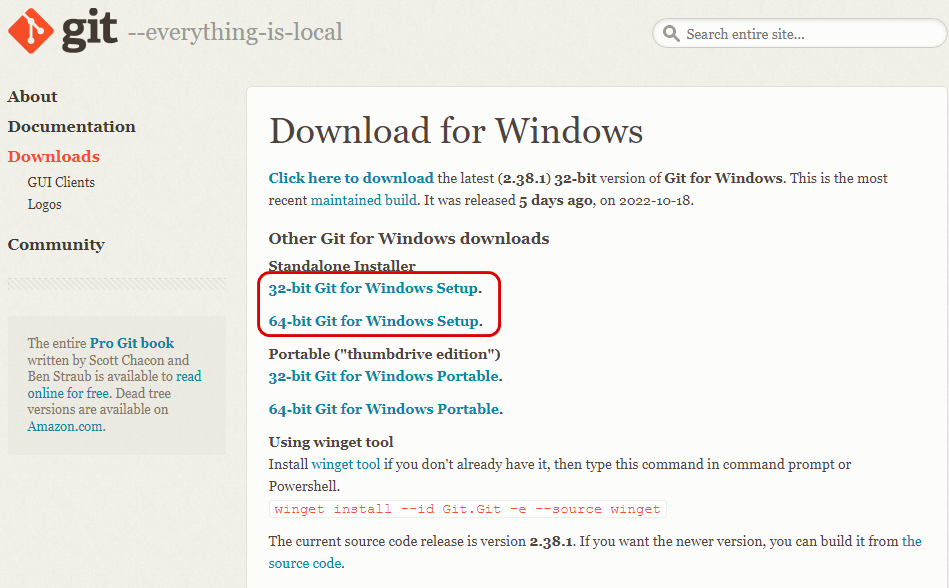Viewport: 949px width, 588px height.
Task: Open the Downloads section
Action: point(53,157)
